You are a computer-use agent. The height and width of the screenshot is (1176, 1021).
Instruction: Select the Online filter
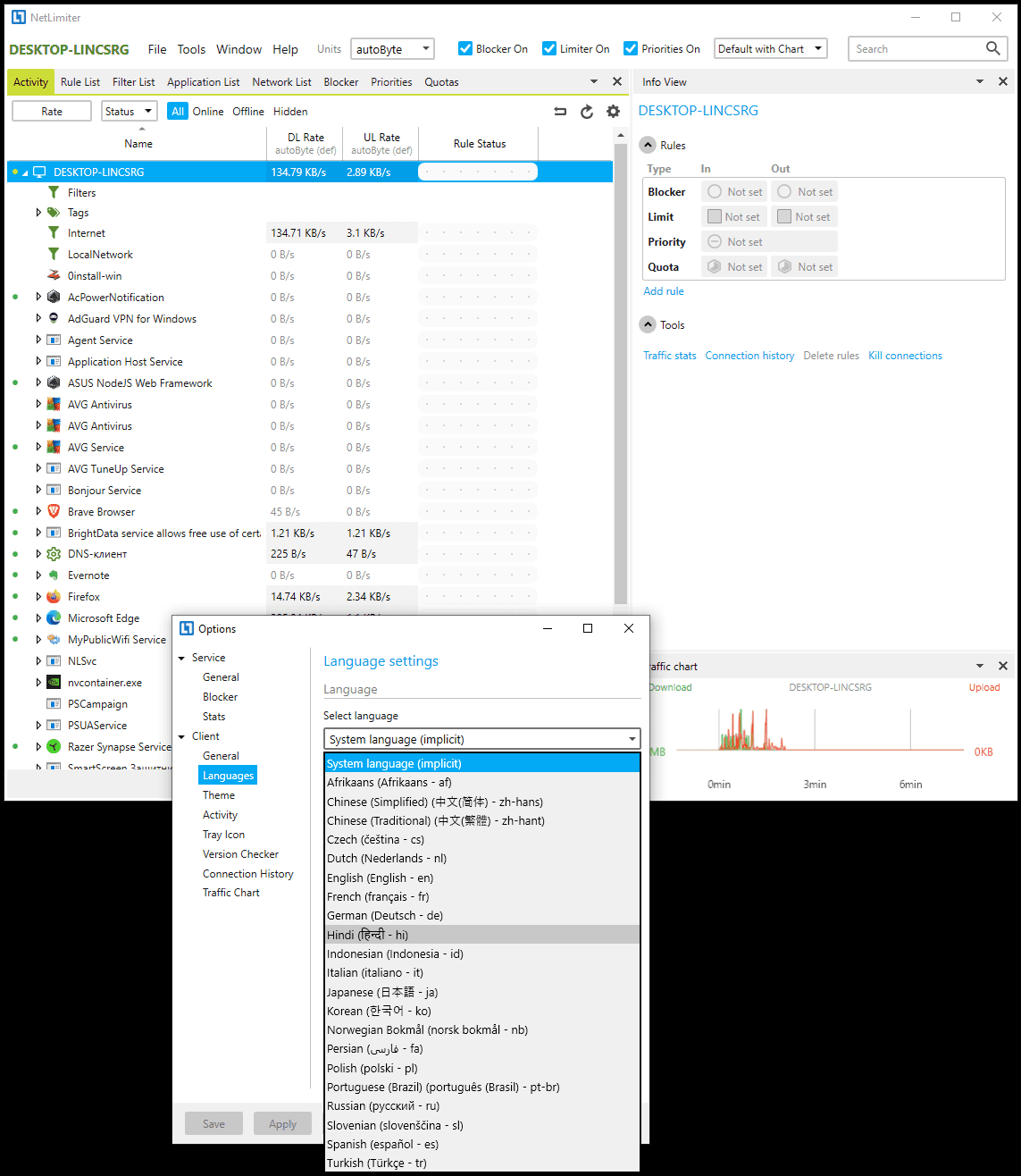pyautogui.click(x=208, y=112)
